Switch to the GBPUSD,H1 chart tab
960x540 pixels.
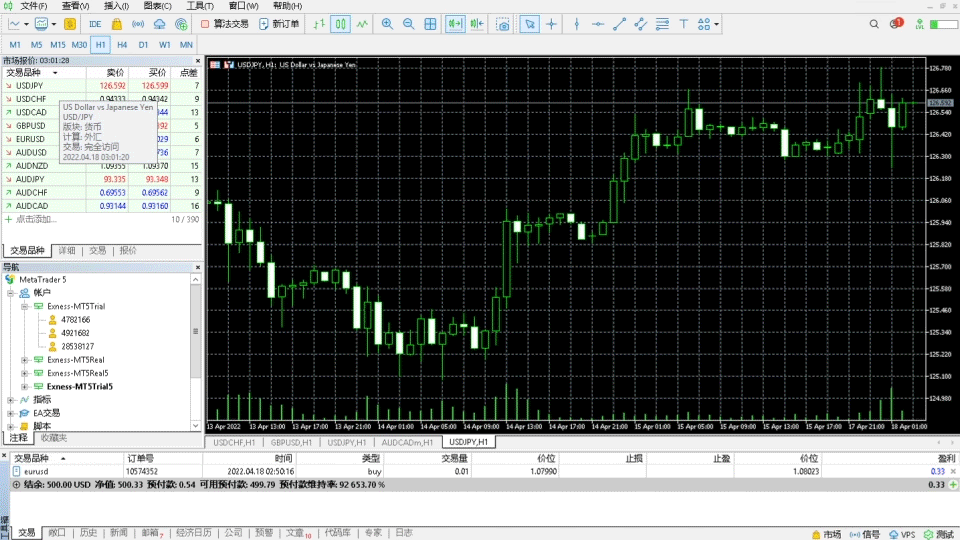tap(292, 442)
